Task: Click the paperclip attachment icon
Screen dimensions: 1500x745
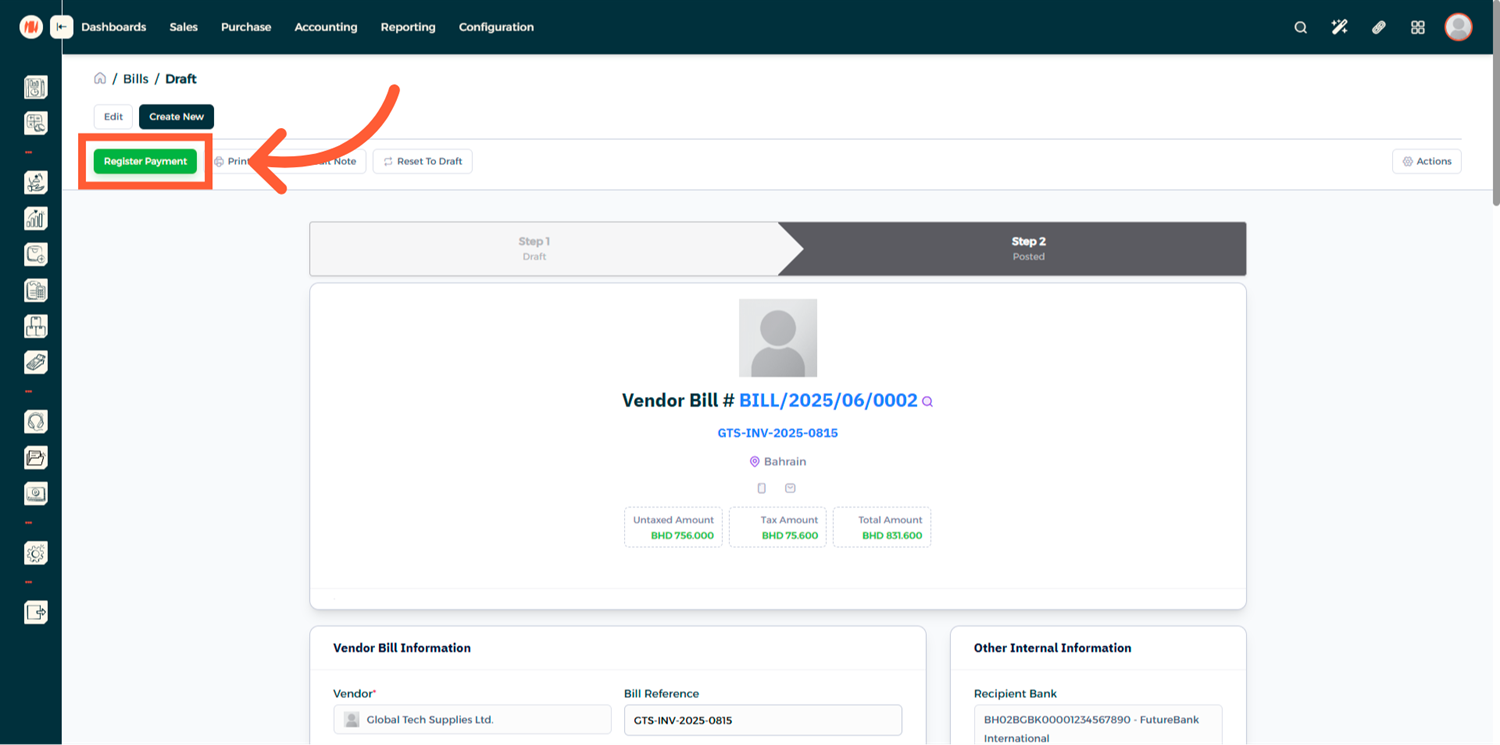Action: [1378, 27]
